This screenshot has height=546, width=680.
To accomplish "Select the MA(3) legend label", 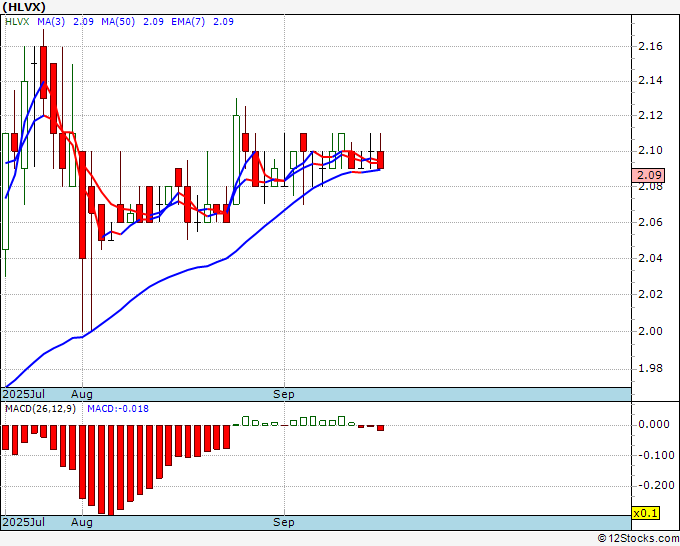I will [51, 22].
